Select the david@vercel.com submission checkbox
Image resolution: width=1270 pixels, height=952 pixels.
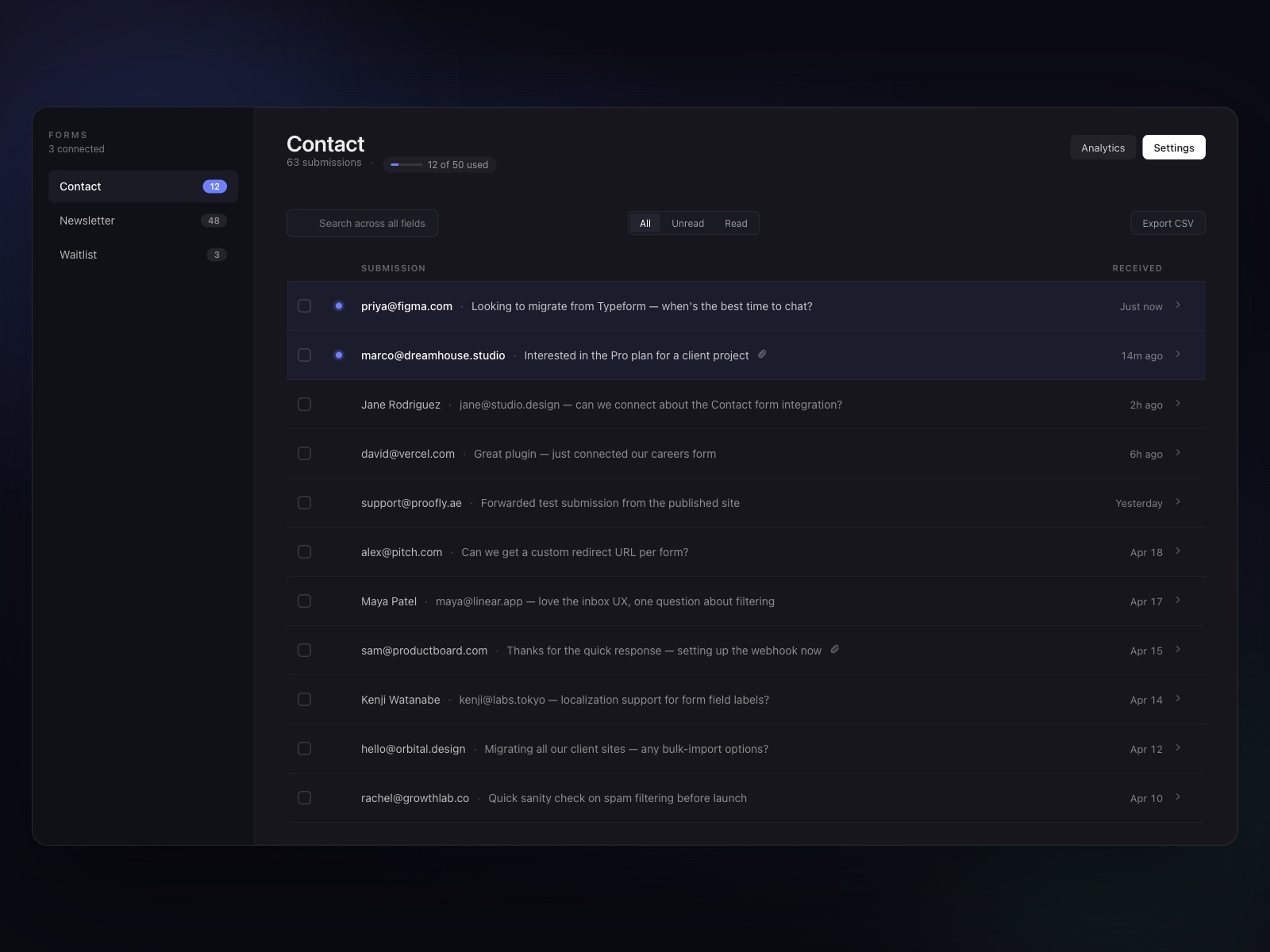click(x=304, y=453)
